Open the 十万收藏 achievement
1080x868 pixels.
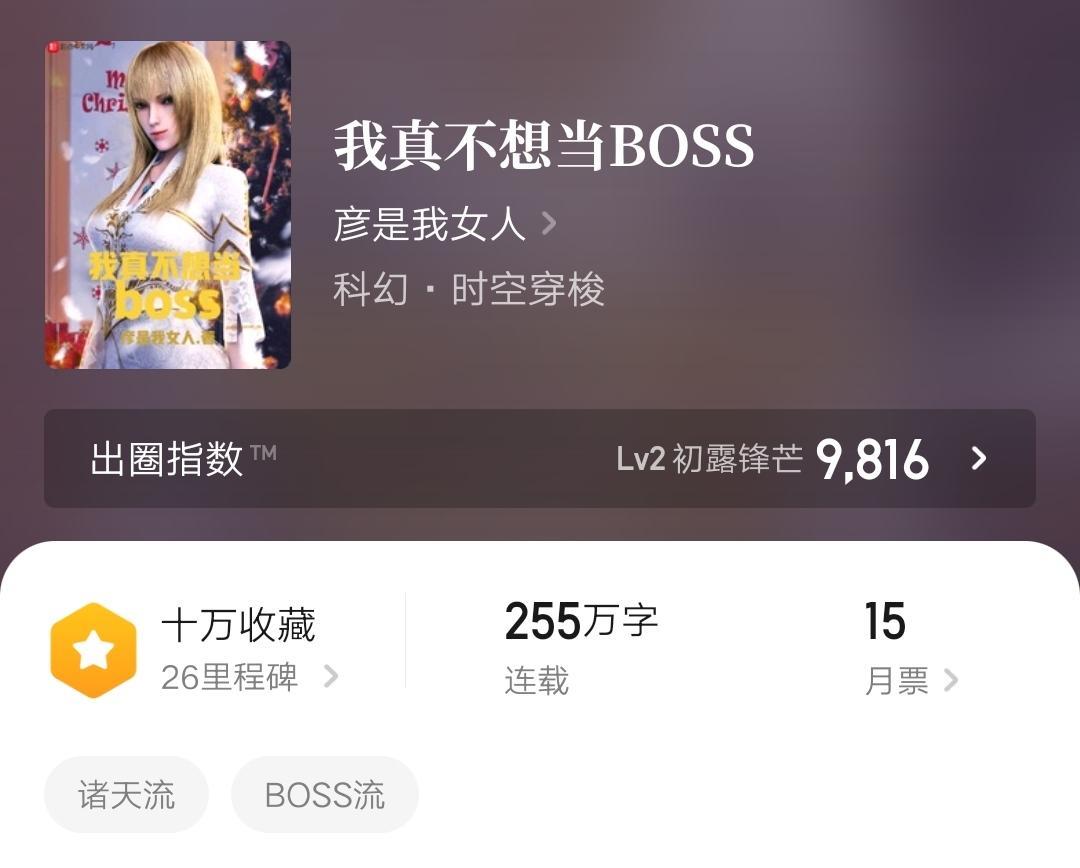point(238,626)
